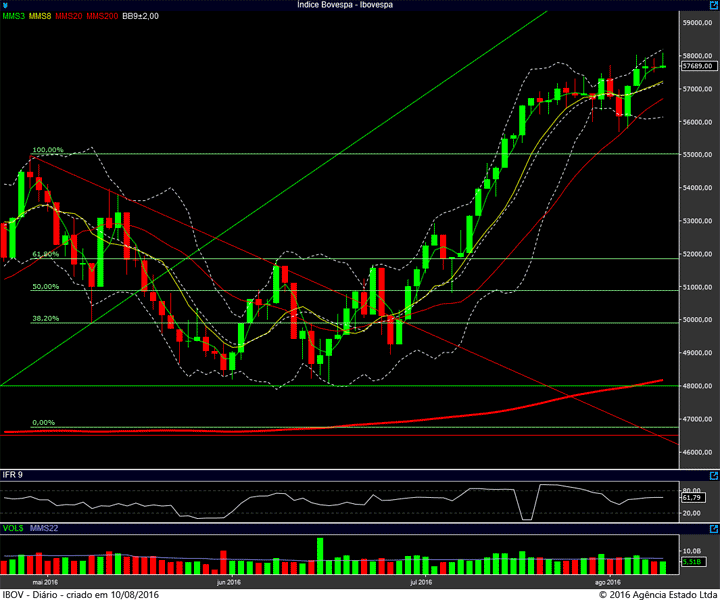This screenshot has width=720, height=600.
Task: Select the MMS8 indicator label
Action: 40,16
